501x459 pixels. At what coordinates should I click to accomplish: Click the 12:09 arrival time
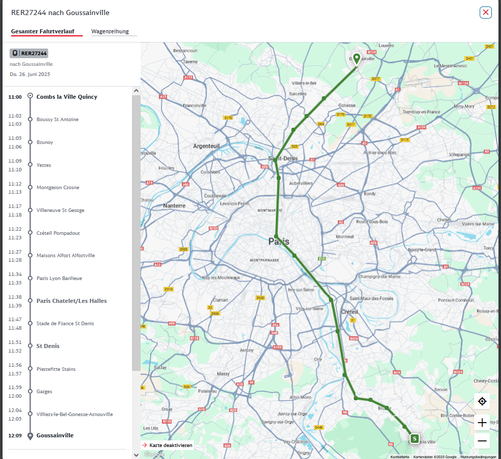click(x=15, y=435)
